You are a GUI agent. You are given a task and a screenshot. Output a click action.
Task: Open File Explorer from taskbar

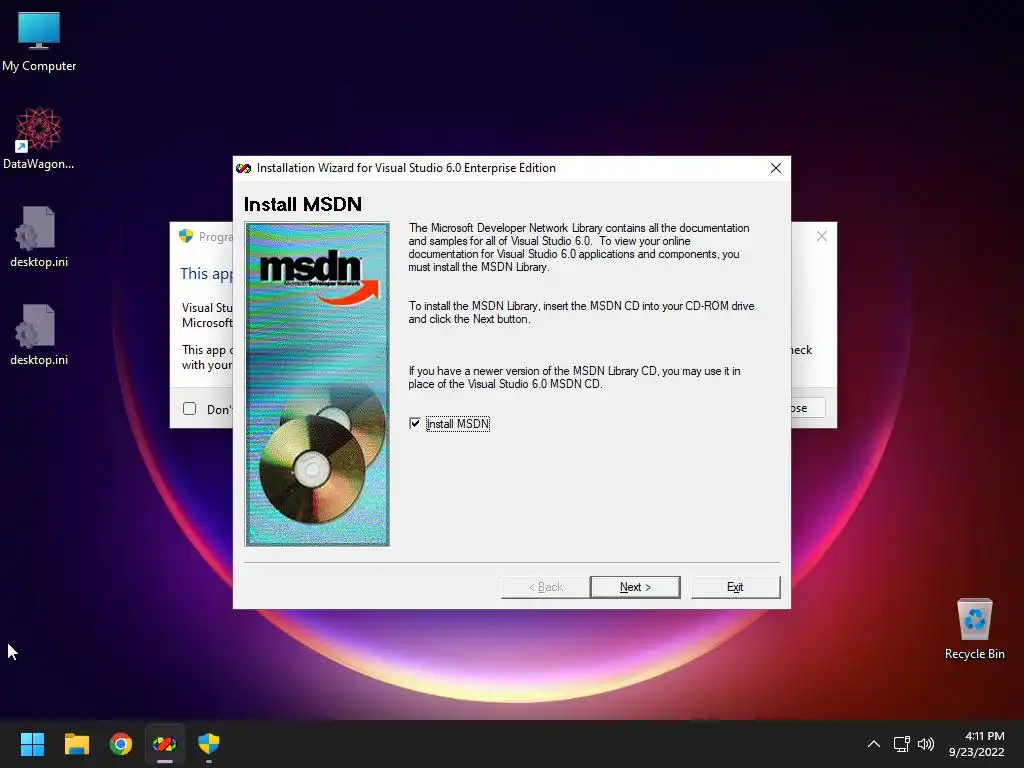(x=76, y=744)
